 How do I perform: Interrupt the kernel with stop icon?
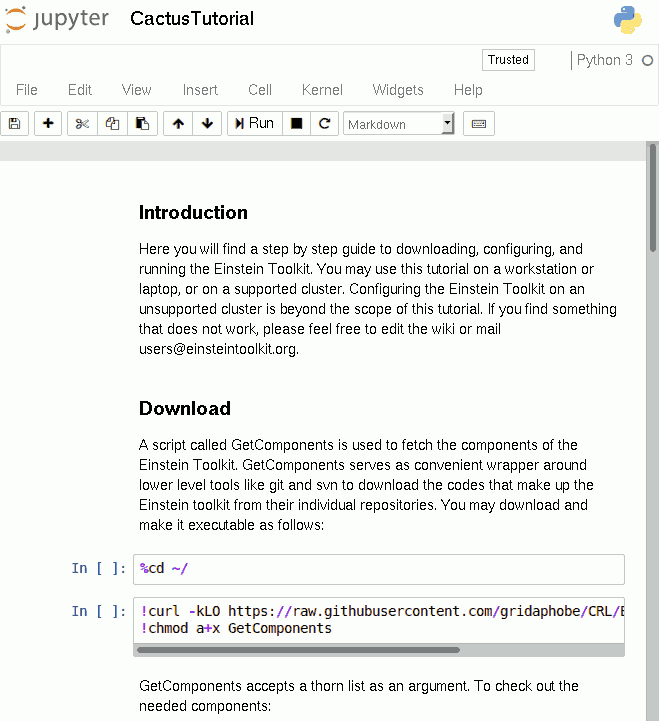click(296, 123)
